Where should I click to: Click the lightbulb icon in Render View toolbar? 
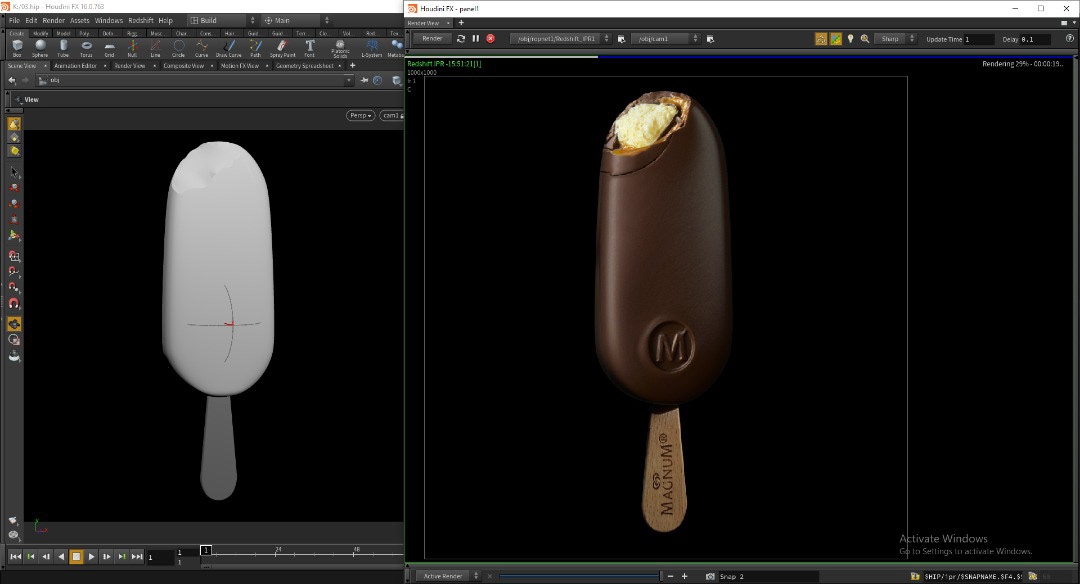pyautogui.click(x=850, y=39)
